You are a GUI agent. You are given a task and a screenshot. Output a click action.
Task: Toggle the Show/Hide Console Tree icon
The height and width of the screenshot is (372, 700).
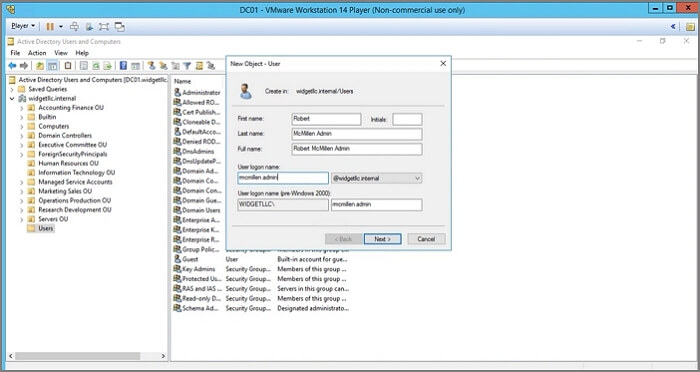pos(53,66)
